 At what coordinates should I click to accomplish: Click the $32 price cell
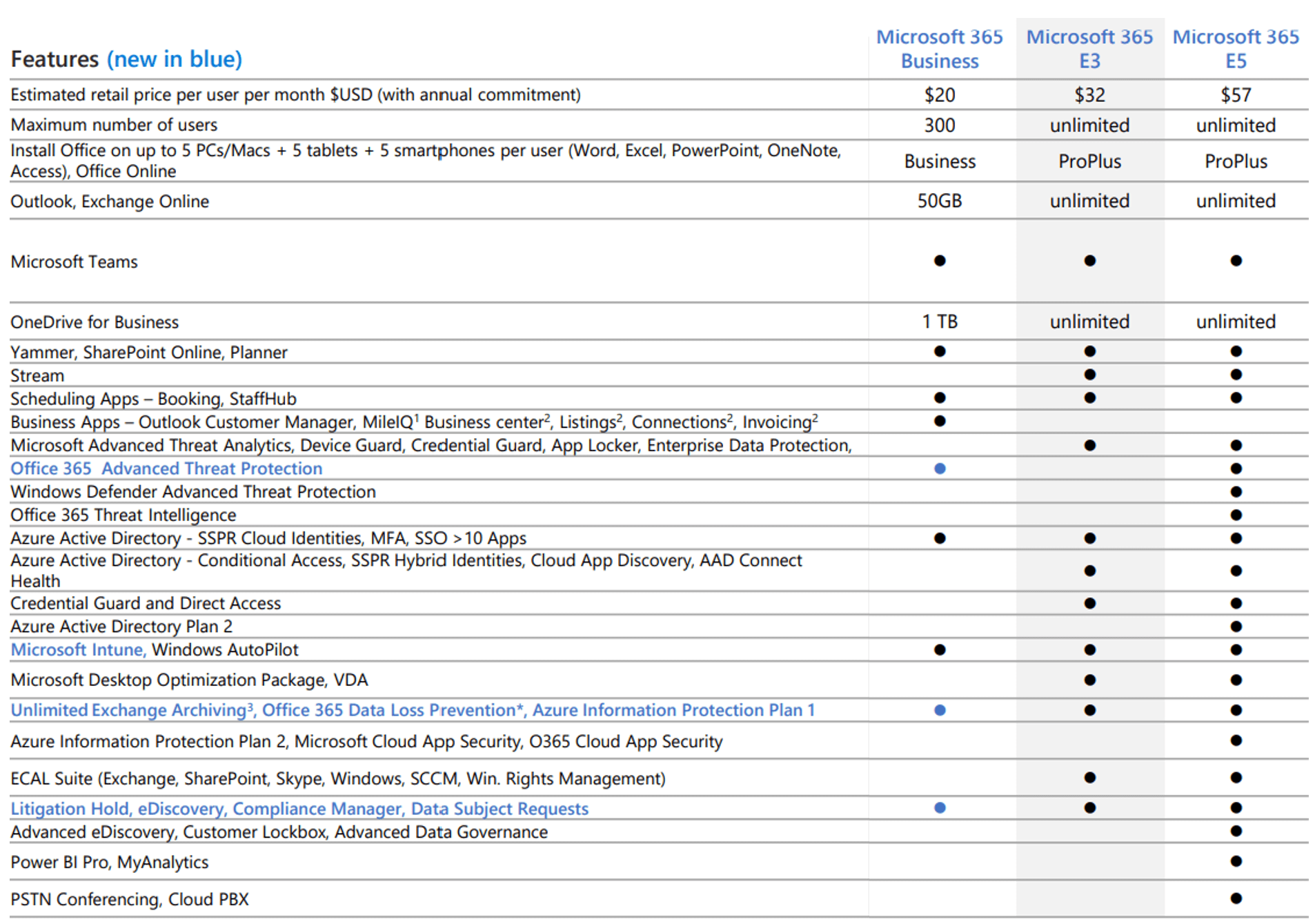[1089, 95]
